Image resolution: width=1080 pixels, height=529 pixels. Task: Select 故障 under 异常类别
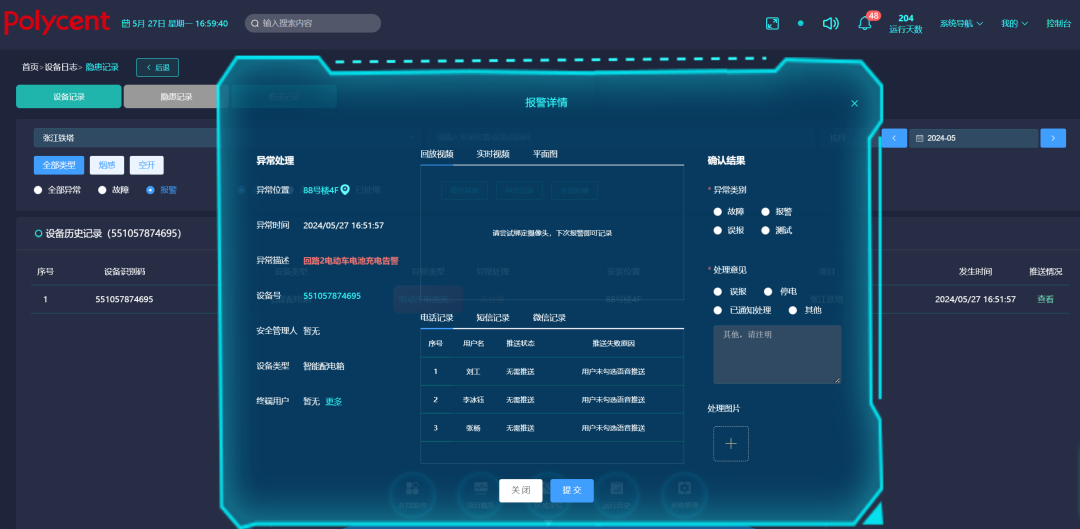(x=718, y=212)
